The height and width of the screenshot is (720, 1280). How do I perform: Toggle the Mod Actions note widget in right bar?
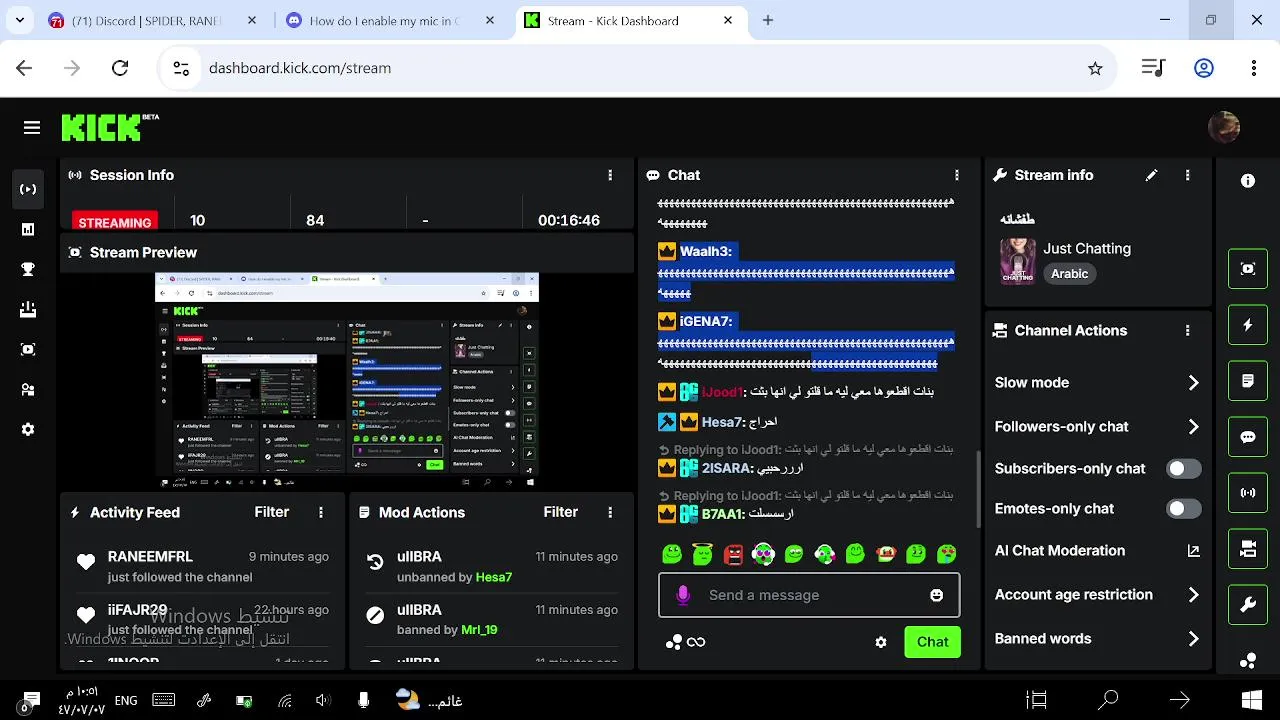pyautogui.click(x=1248, y=381)
